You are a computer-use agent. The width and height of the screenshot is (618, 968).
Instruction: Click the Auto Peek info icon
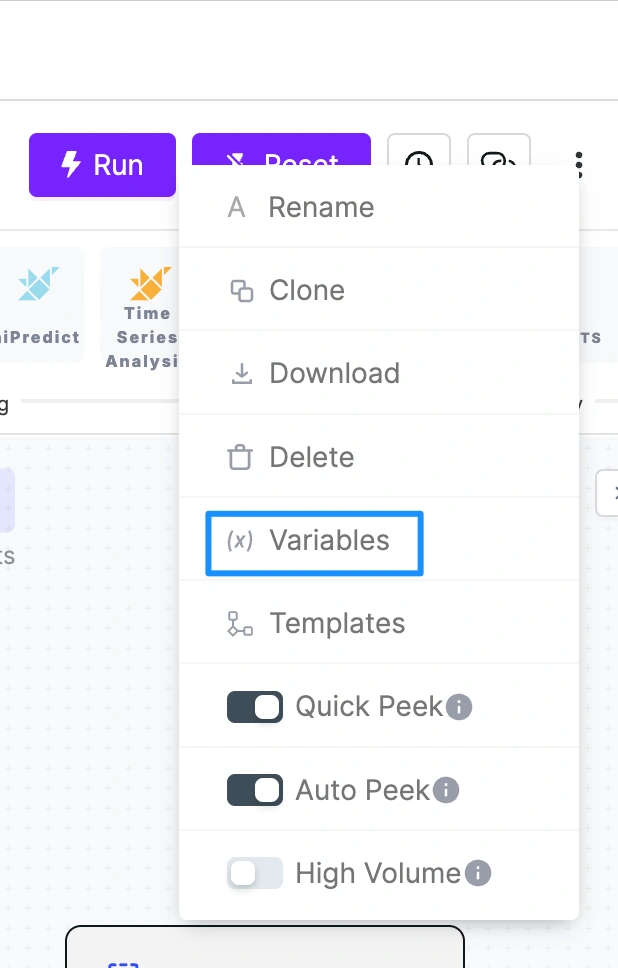pos(446,790)
